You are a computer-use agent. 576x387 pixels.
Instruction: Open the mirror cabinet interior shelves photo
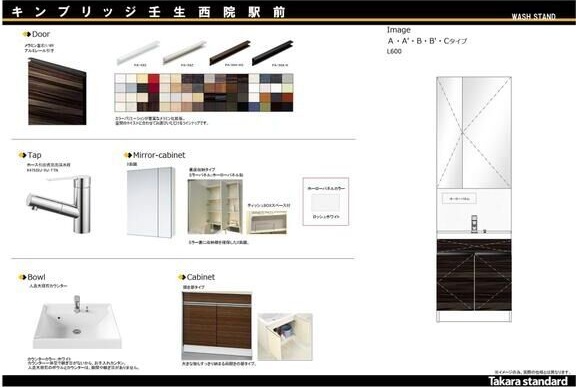point(215,207)
